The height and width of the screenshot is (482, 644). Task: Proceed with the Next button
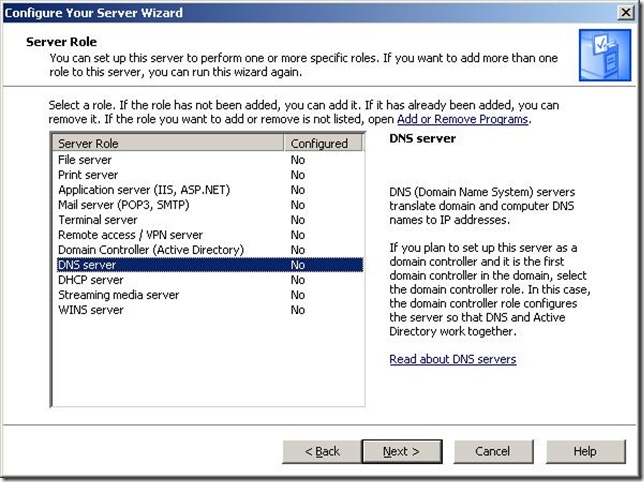coord(401,451)
